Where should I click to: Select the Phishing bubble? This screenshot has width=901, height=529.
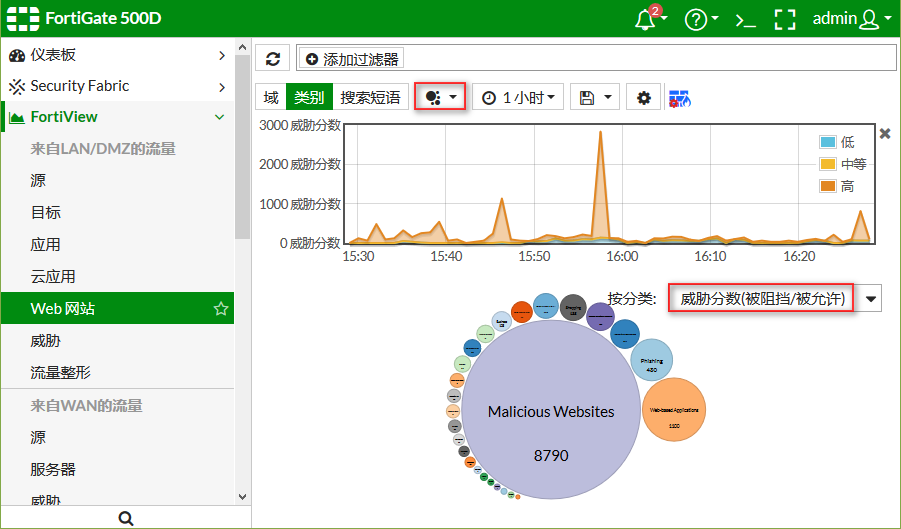pos(652,360)
